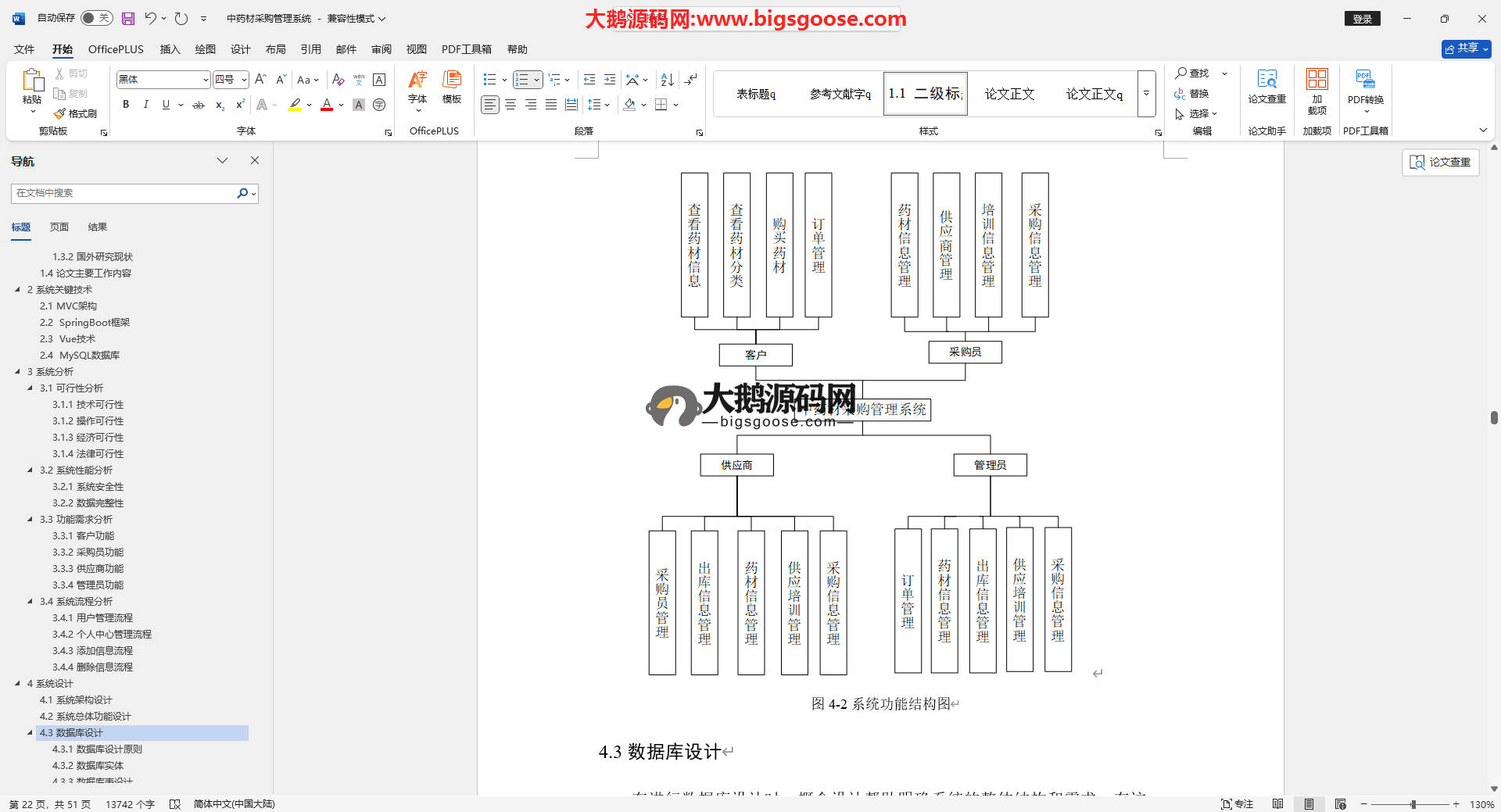Open the PDF转换 tool
The image size is (1501, 812).
1365,88
